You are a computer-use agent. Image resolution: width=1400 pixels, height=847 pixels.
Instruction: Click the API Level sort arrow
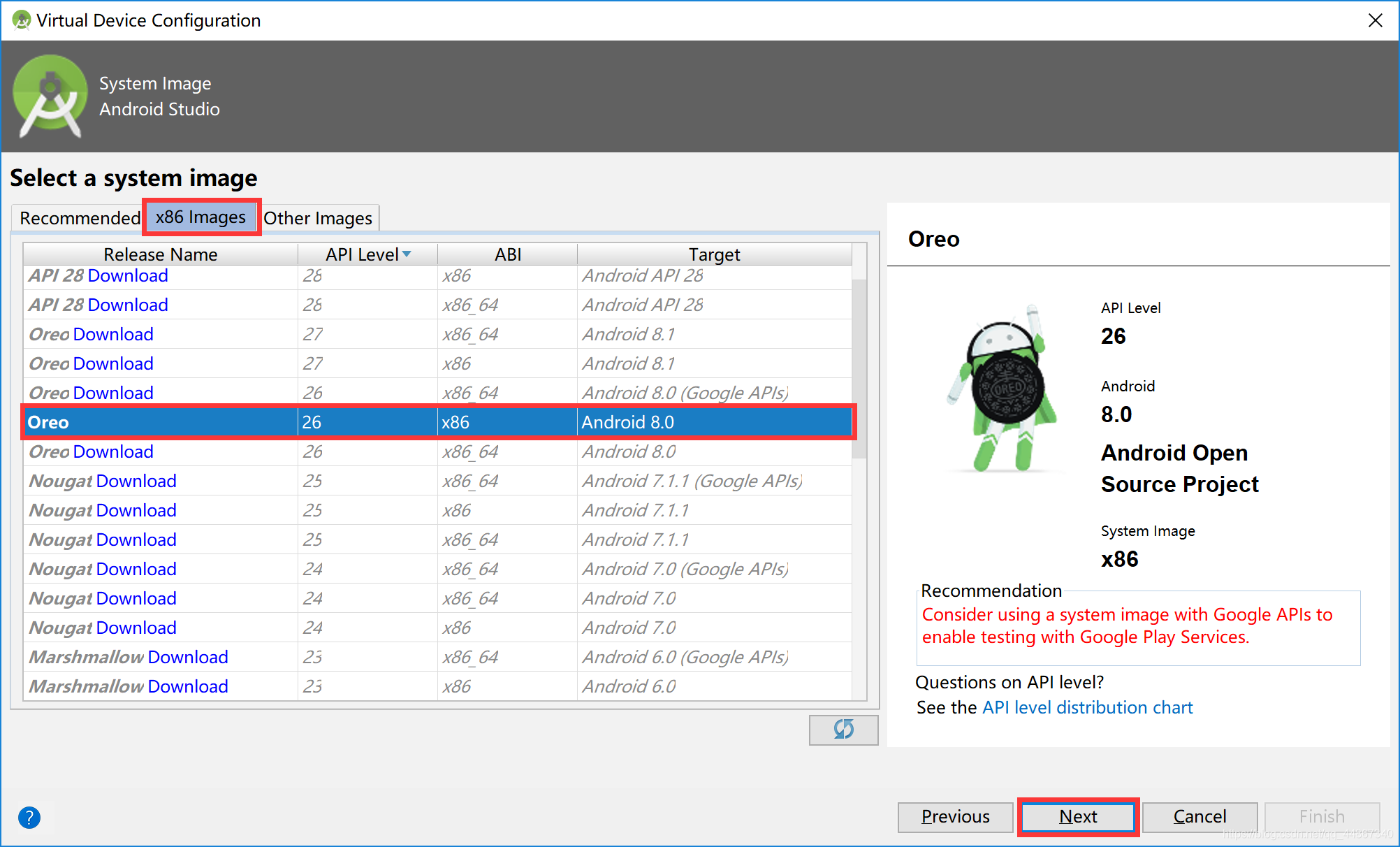(x=407, y=254)
